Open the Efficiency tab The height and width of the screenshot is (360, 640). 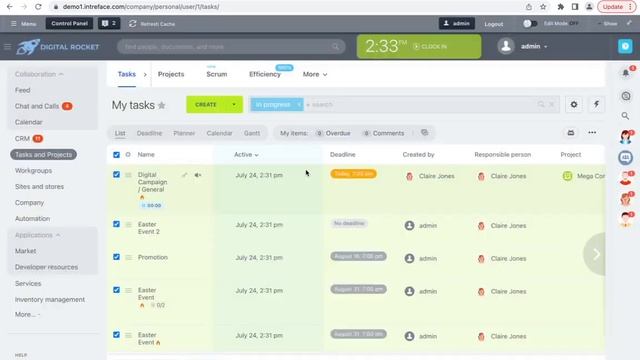point(265,74)
